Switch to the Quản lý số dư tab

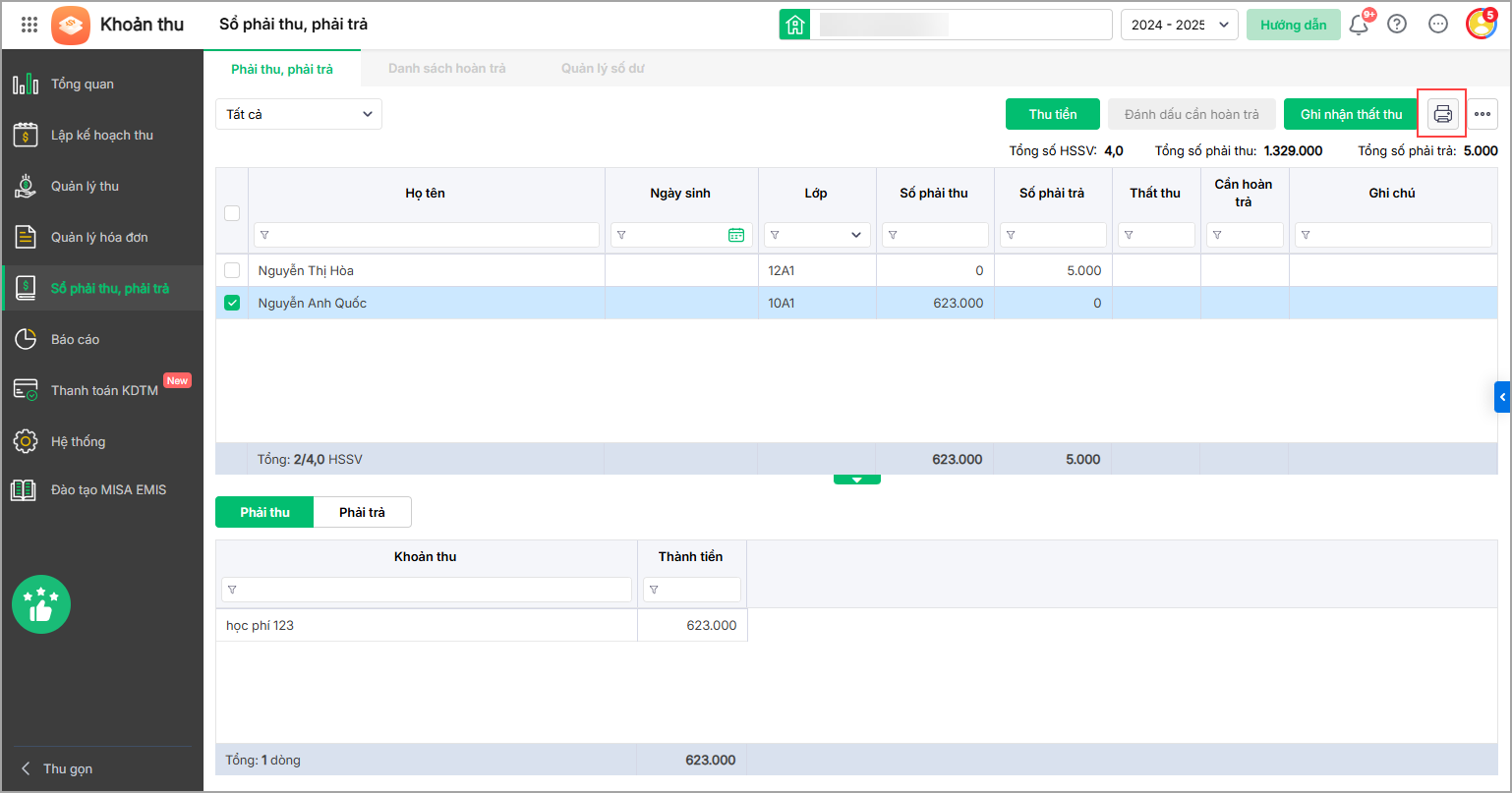pyautogui.click(x=603, y=69)
